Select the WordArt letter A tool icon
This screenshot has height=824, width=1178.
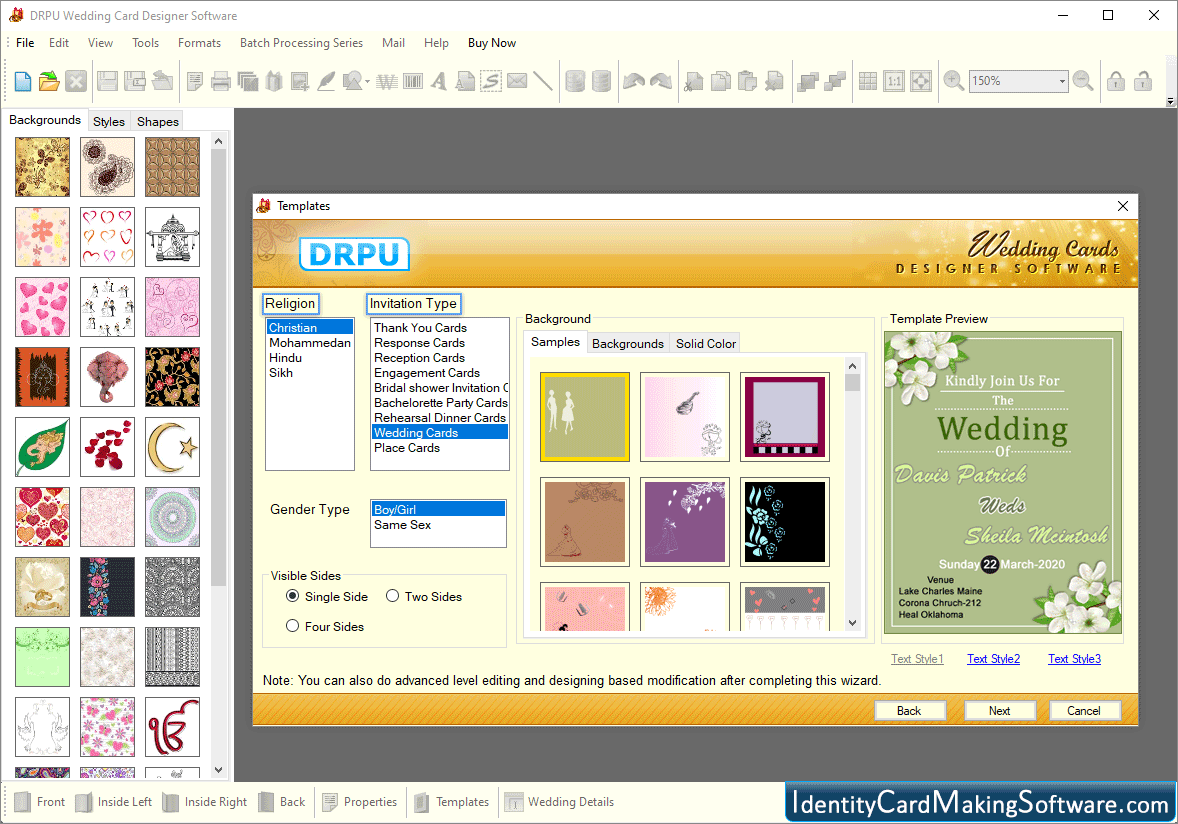439,81
